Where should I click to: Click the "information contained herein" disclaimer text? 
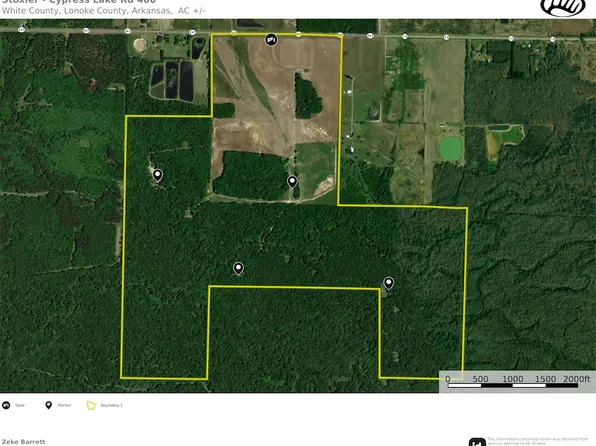(538, 441)
